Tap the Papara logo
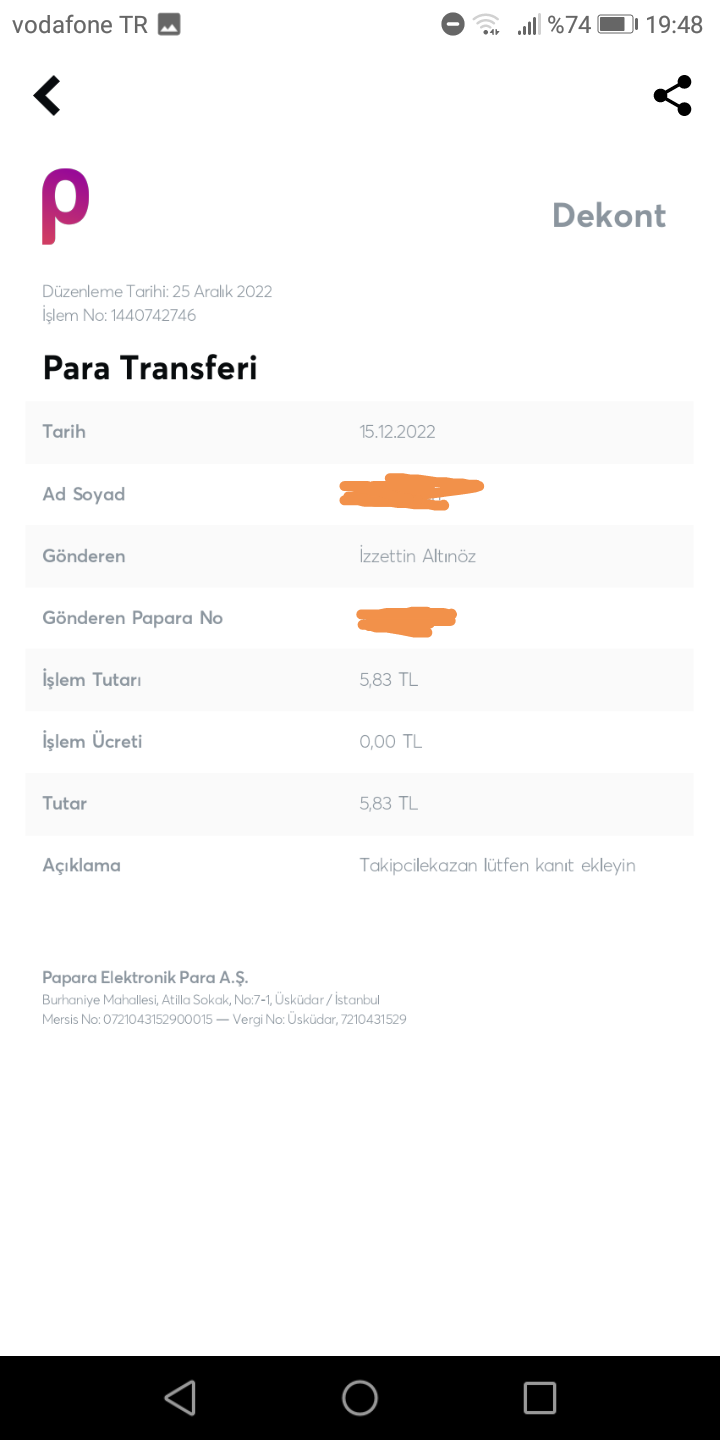 (65, 206)
